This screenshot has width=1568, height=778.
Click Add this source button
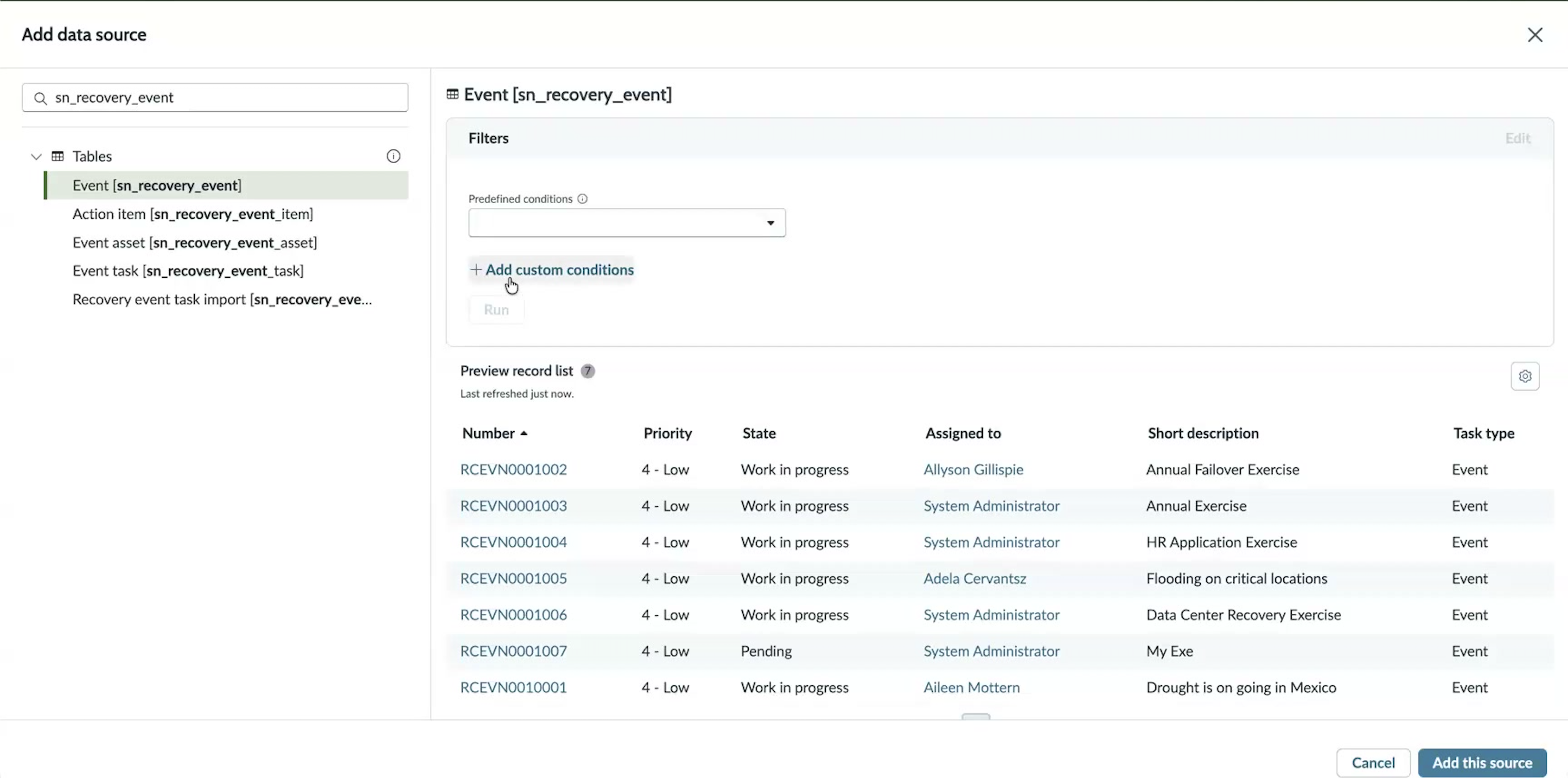coord(1482,762)
